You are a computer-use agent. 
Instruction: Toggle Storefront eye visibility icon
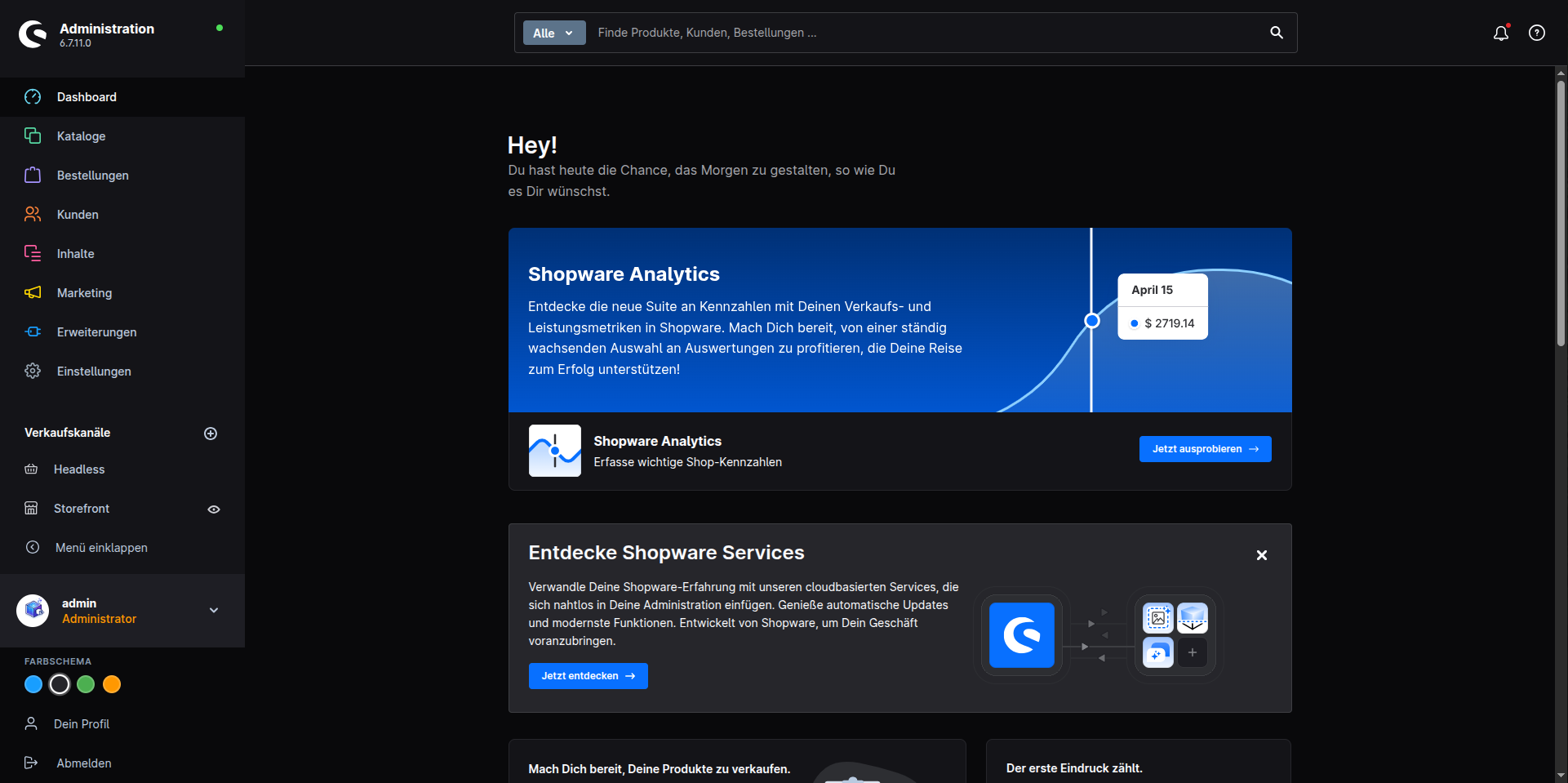pyautogui.click(x=214, y=509)
